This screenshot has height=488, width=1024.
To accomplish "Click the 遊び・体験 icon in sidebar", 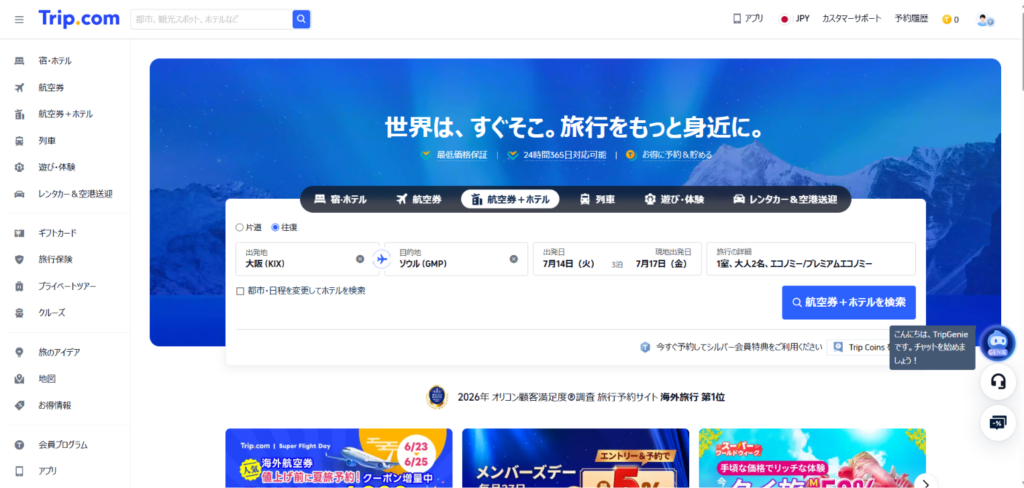I will [x=20, y=167].
